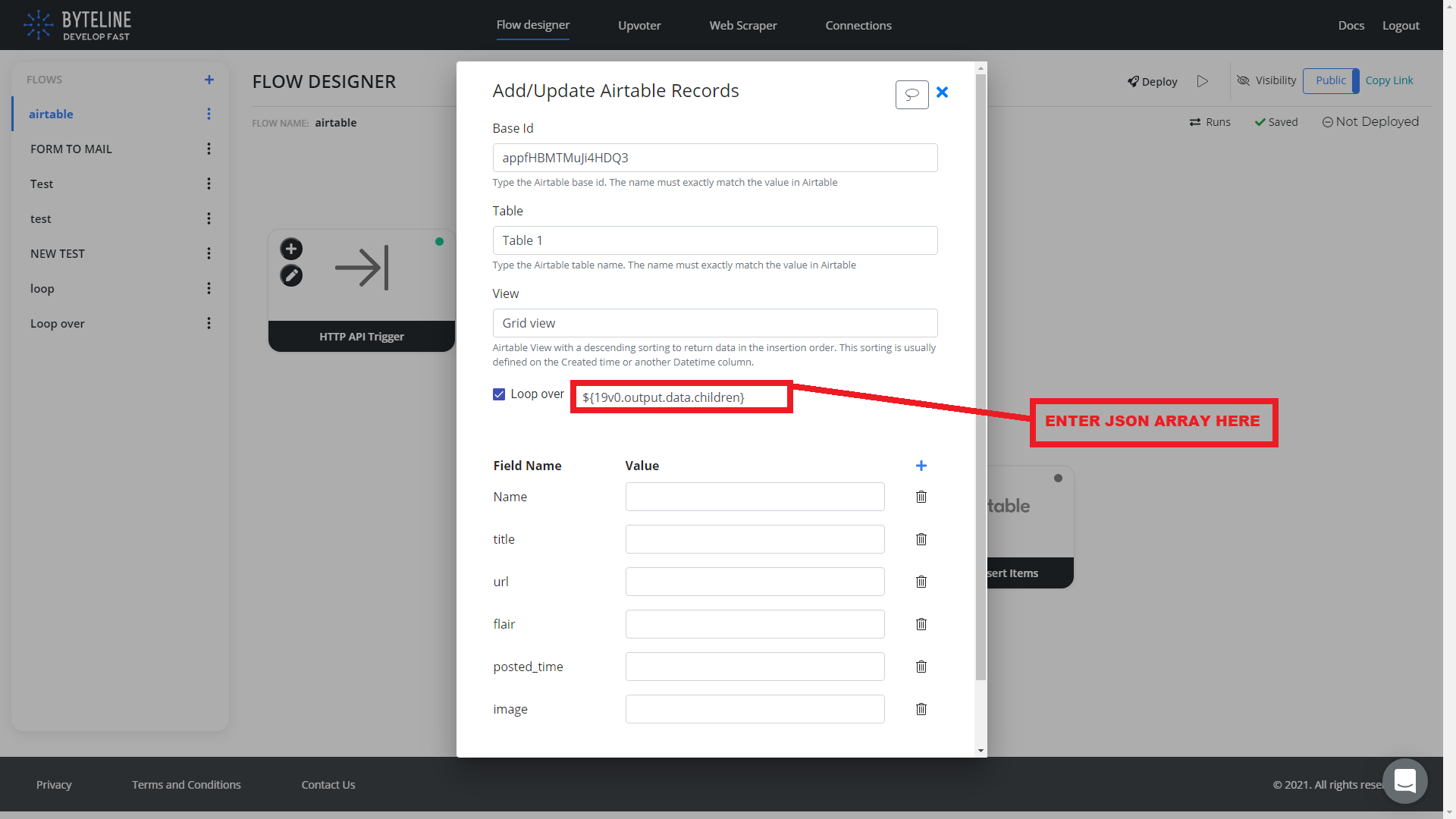Screen dimensions: 1456x819
Task: Click the Loop over expression field
Action: 681,397
